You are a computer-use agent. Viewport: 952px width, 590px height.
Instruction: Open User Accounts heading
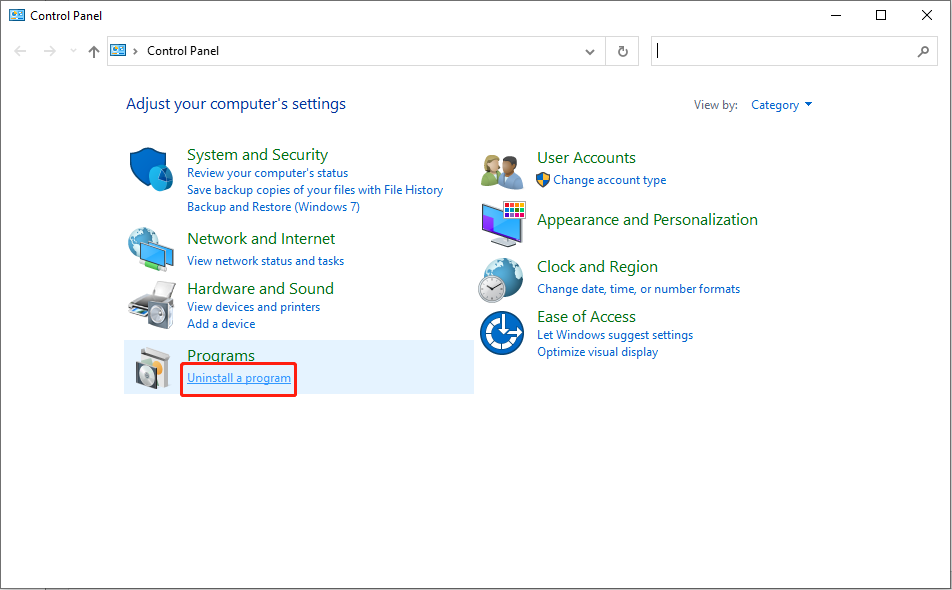586,158
